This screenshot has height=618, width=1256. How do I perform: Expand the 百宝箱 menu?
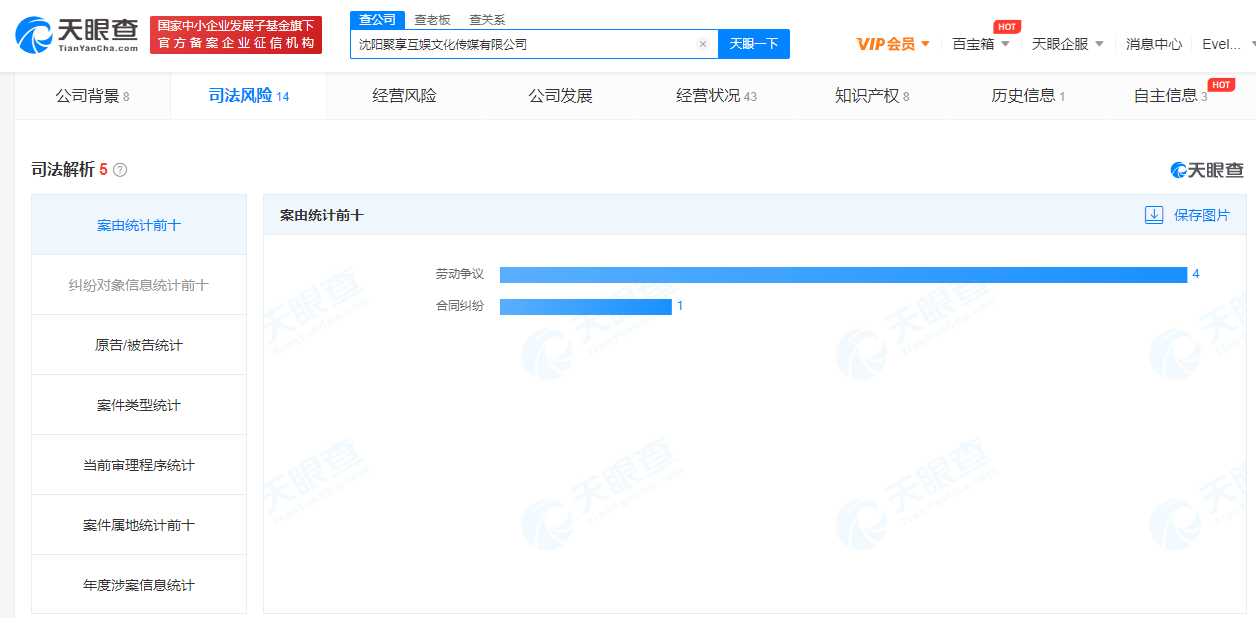[x=981, y=44]
